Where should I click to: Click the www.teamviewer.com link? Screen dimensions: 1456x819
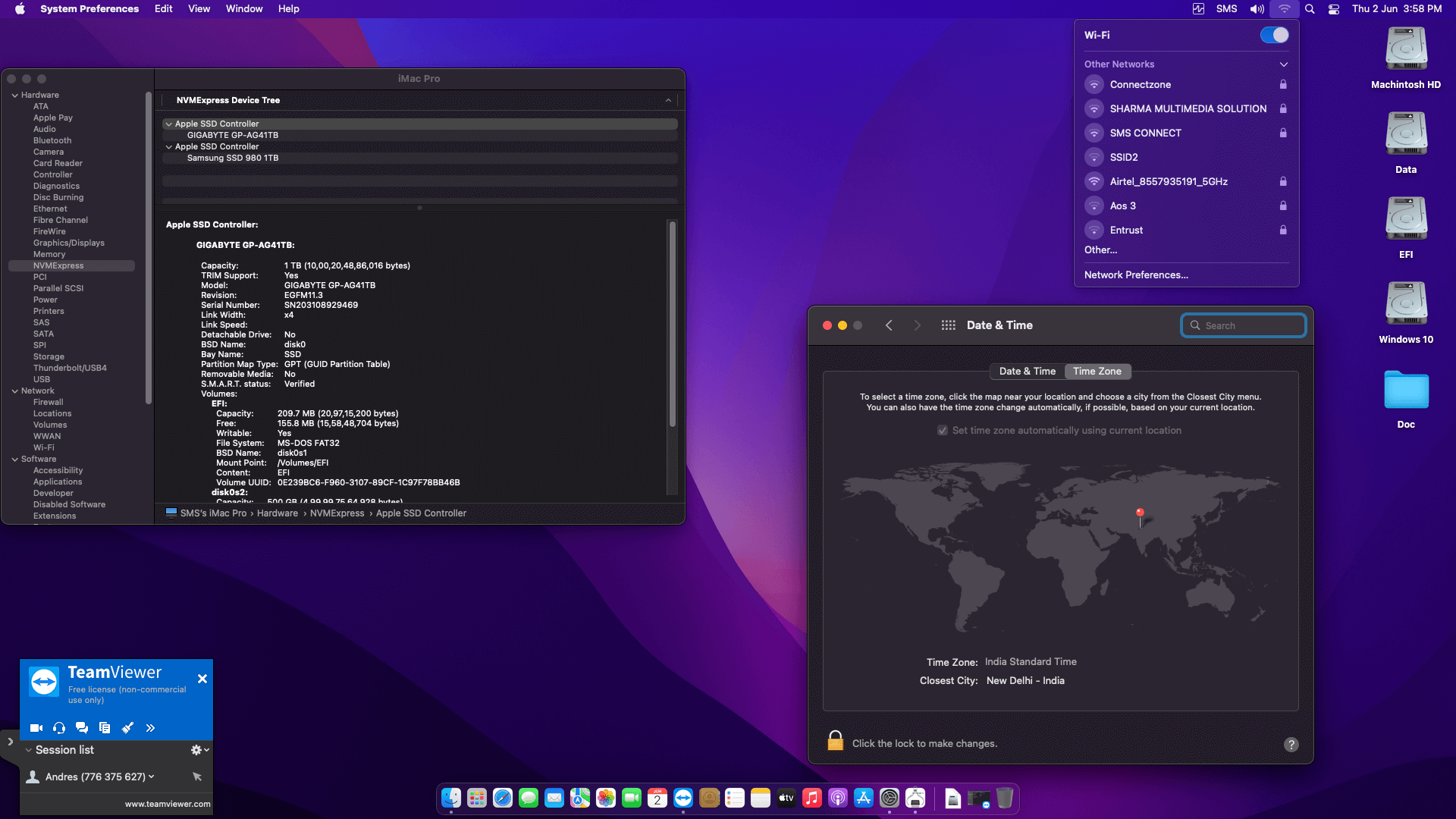pyautogui.click(x=168, y=804)
